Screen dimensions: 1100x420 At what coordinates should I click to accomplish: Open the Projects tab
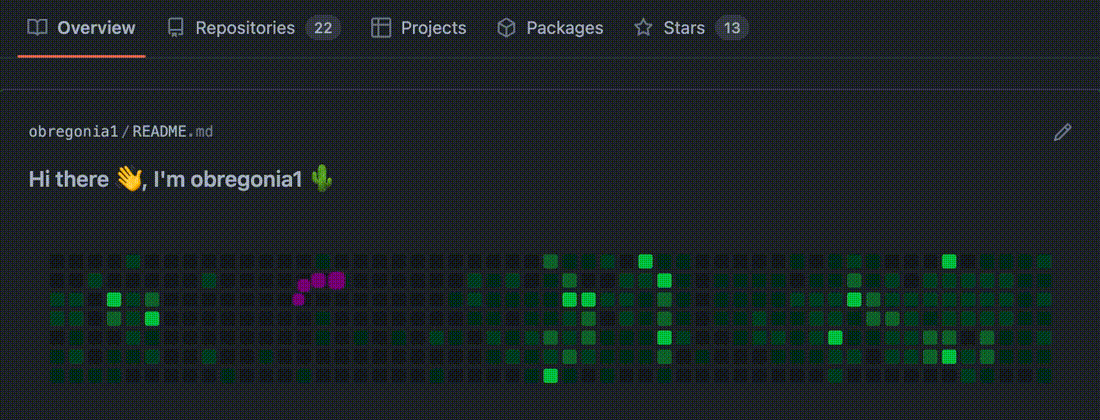tap(419, 28)
